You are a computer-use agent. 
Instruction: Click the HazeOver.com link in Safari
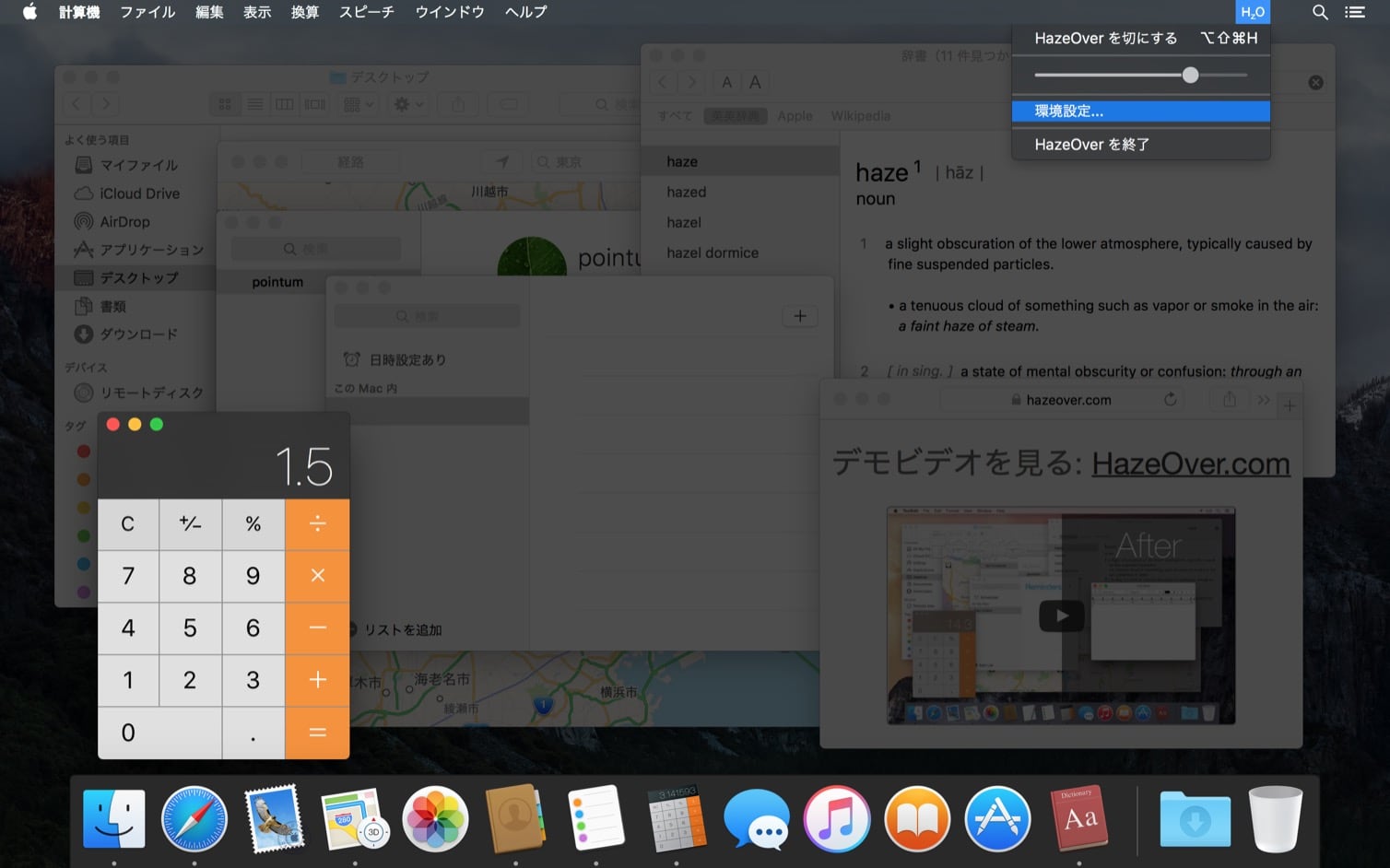[1190, 463]
